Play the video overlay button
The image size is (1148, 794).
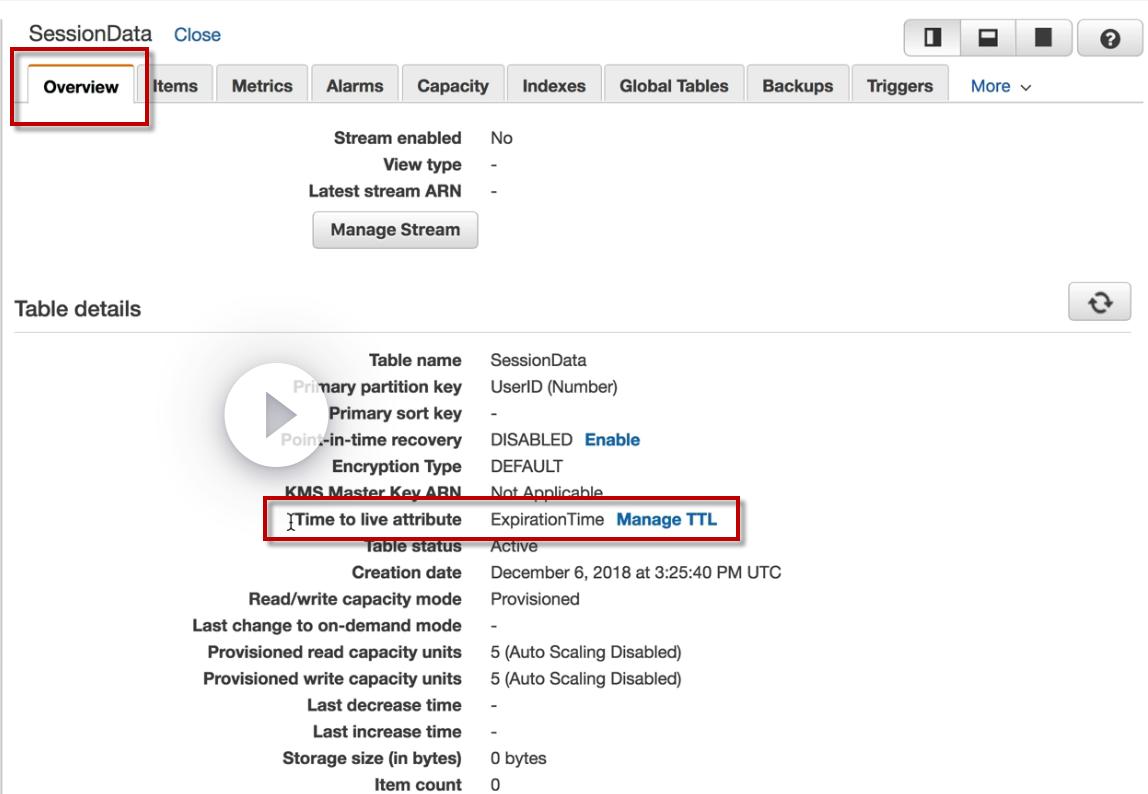[276, 415]
